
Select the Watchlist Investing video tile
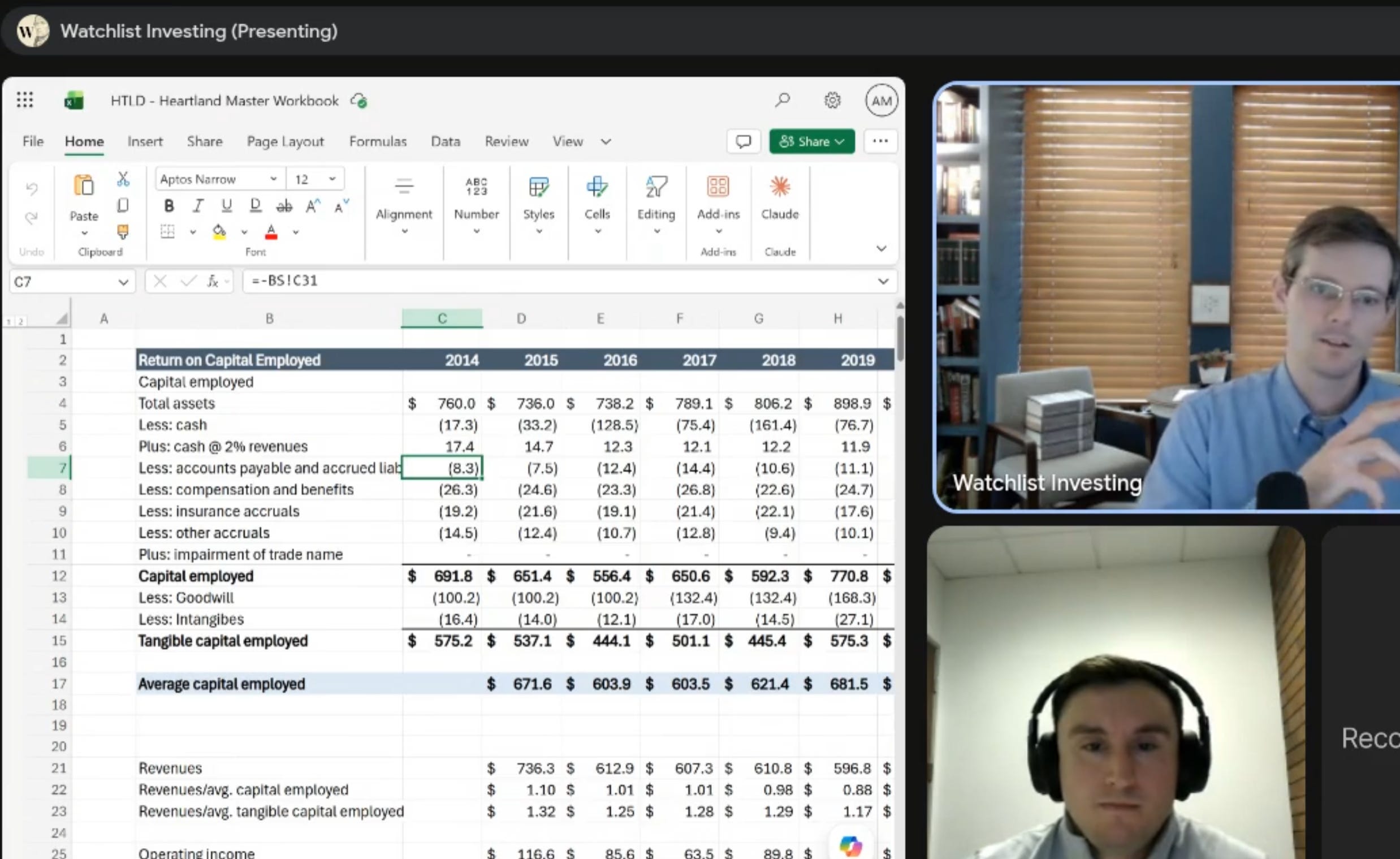point(1168,297)
